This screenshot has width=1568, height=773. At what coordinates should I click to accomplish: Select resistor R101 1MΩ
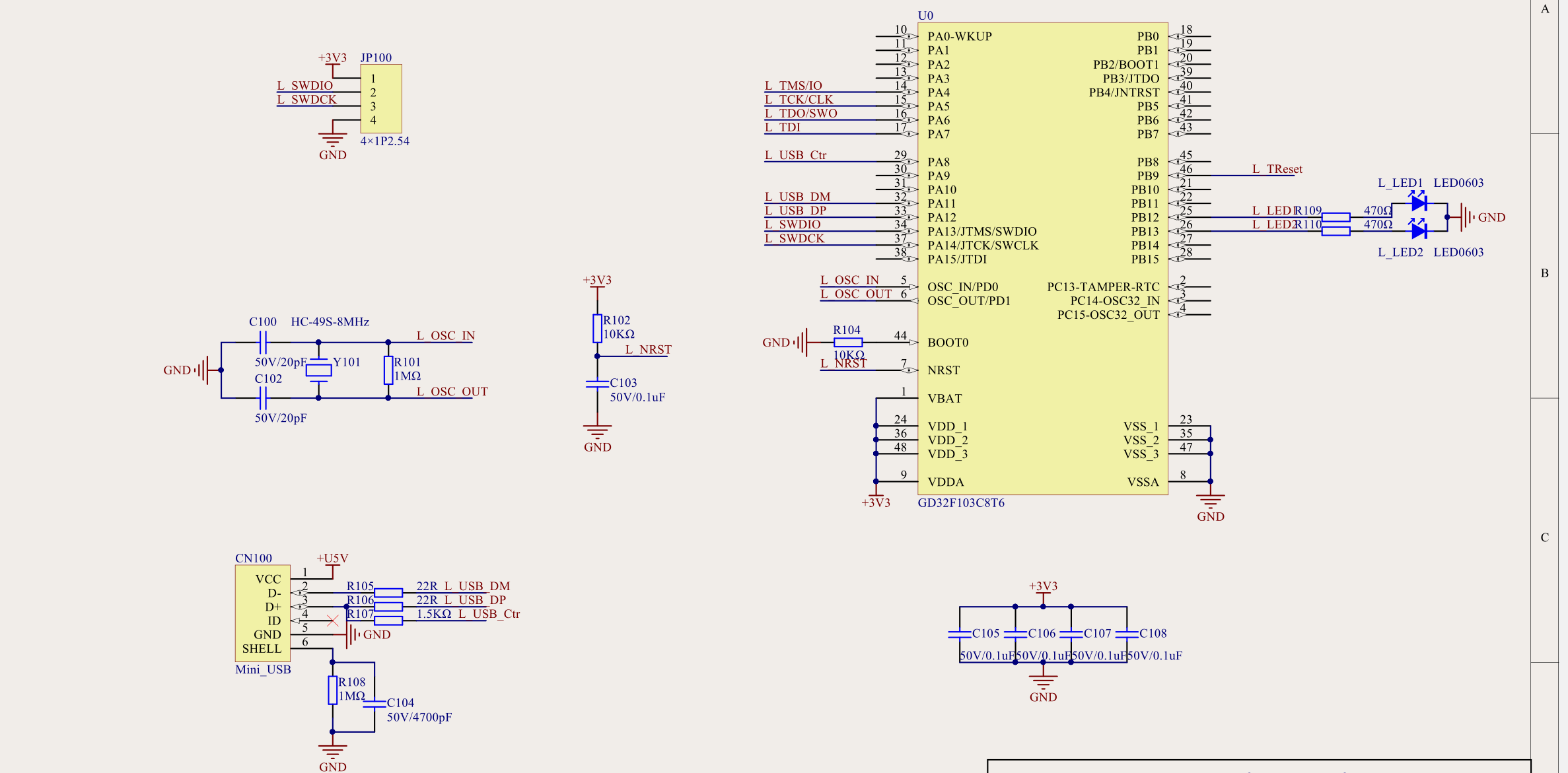(388, 370)
